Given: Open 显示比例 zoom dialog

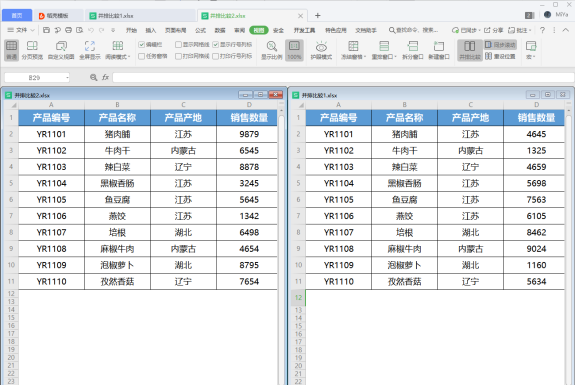Looking at the screenshot, I should click(271, 50).
